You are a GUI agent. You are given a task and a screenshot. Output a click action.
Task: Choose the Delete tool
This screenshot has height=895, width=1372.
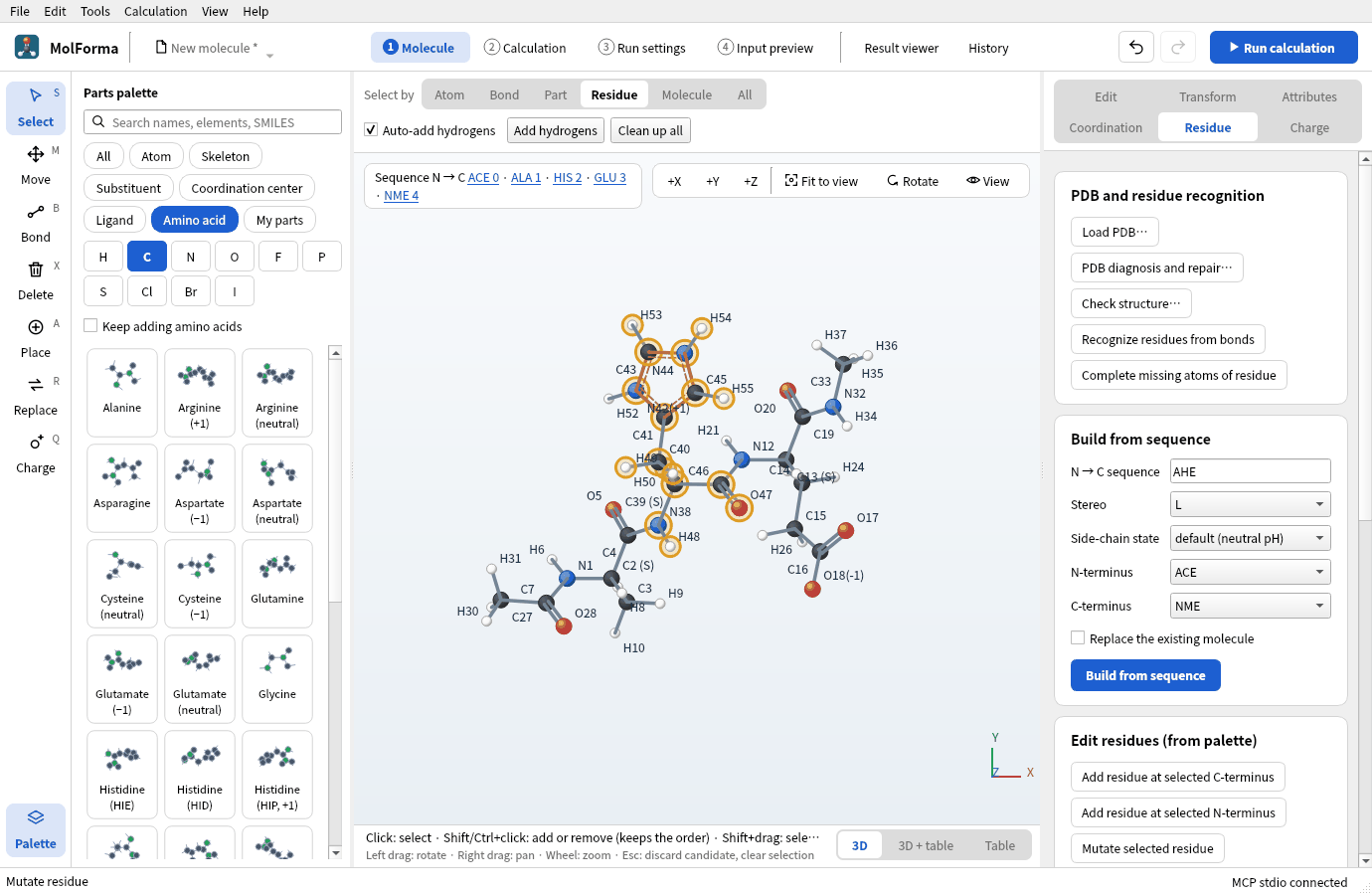coord(36,280)
